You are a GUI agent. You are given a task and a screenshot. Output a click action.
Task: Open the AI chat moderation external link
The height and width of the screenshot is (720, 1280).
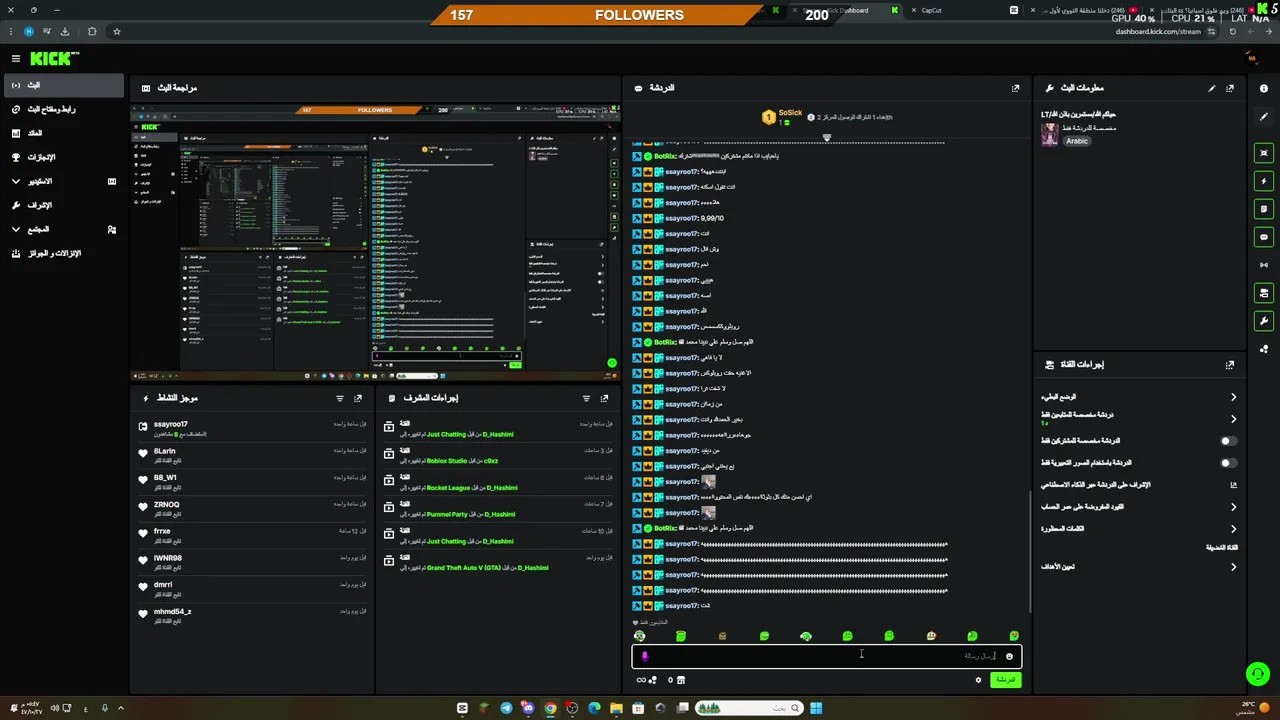tap(1233, 485)
